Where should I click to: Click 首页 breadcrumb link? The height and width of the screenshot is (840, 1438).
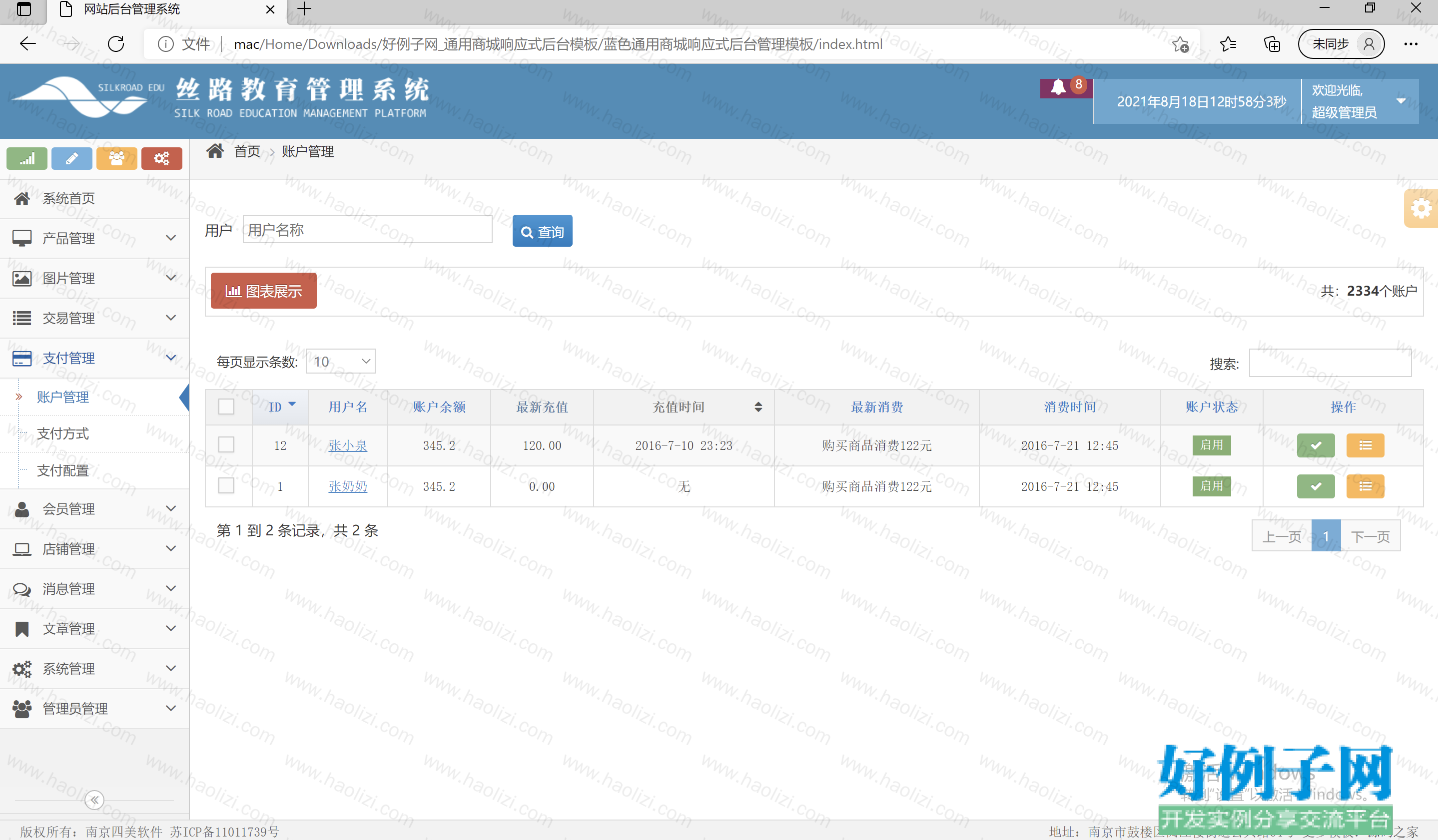point(247,151)
